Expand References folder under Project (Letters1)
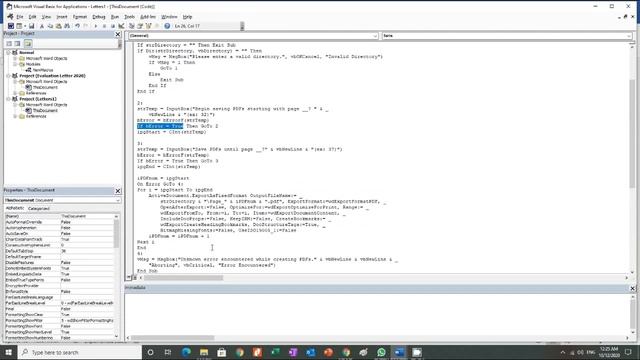 [x=15, y=116]
